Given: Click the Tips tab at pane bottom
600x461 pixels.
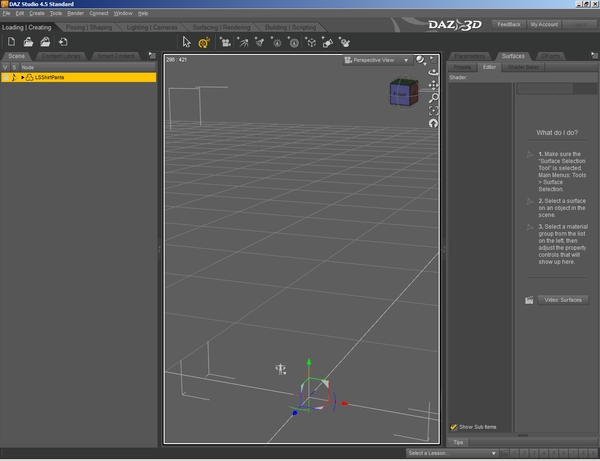Looking at the screenshot, I should [x=458, y=442].
